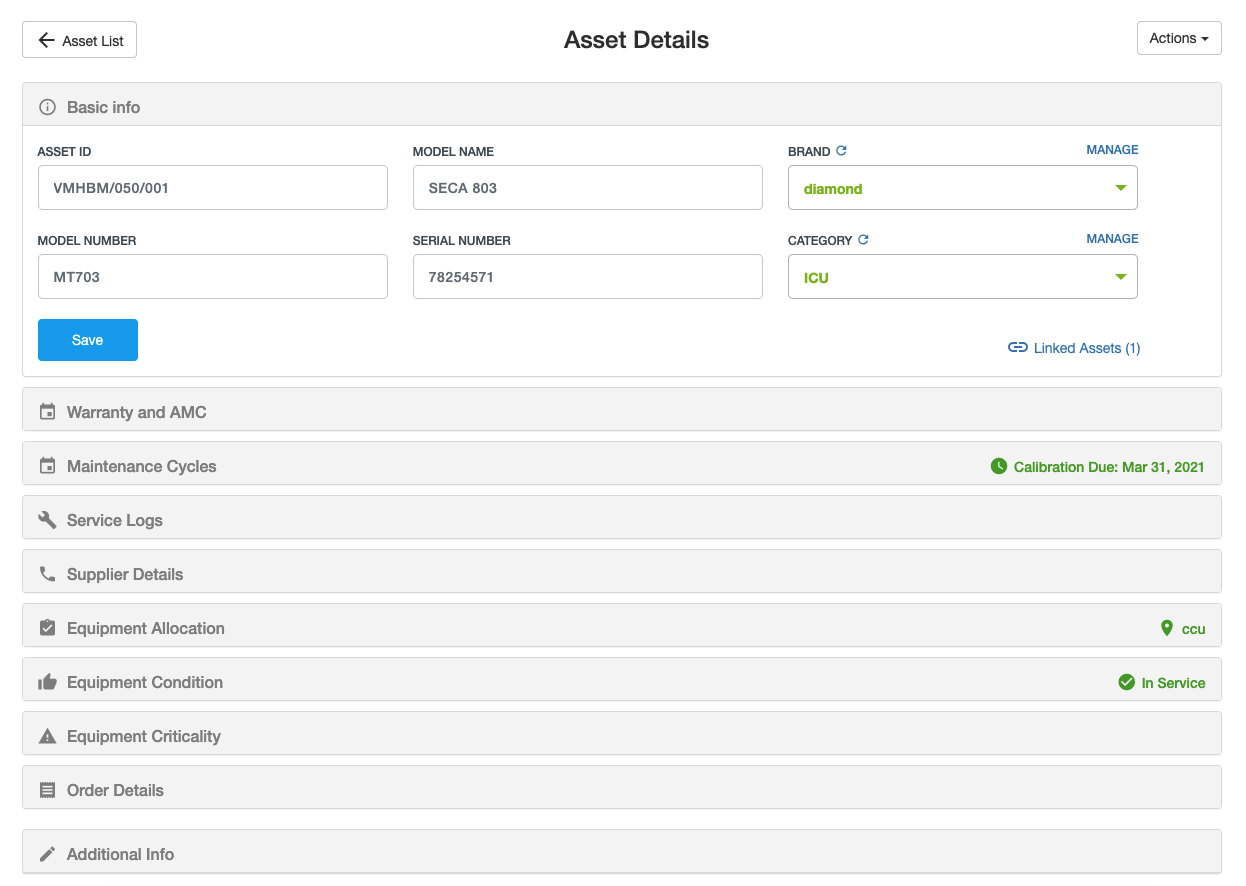The image size is (1246, 886).
Task: Click the phone icon beside Supplier Details
Action: click(x=46, y=573)
